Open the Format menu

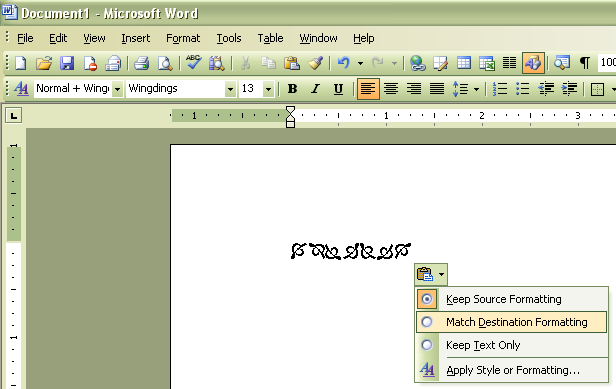[x=183, y=38]
